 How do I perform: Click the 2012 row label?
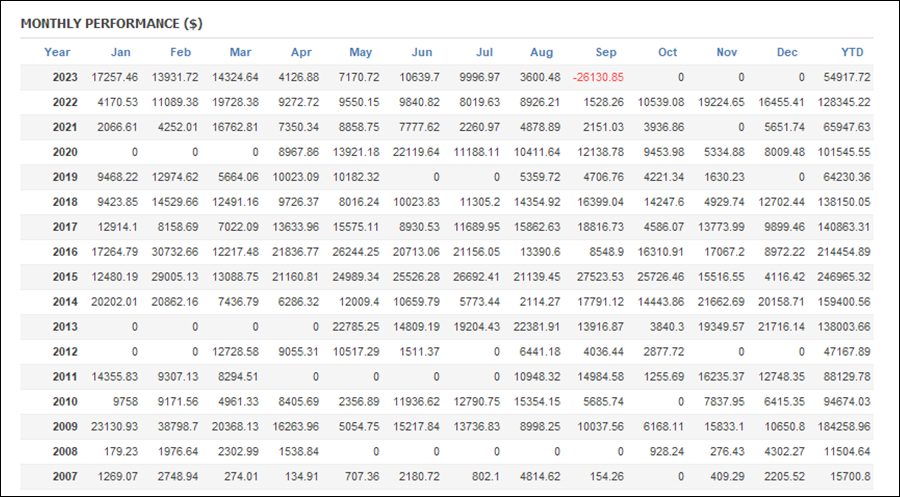pyautogui.click(x=65, y=352)
